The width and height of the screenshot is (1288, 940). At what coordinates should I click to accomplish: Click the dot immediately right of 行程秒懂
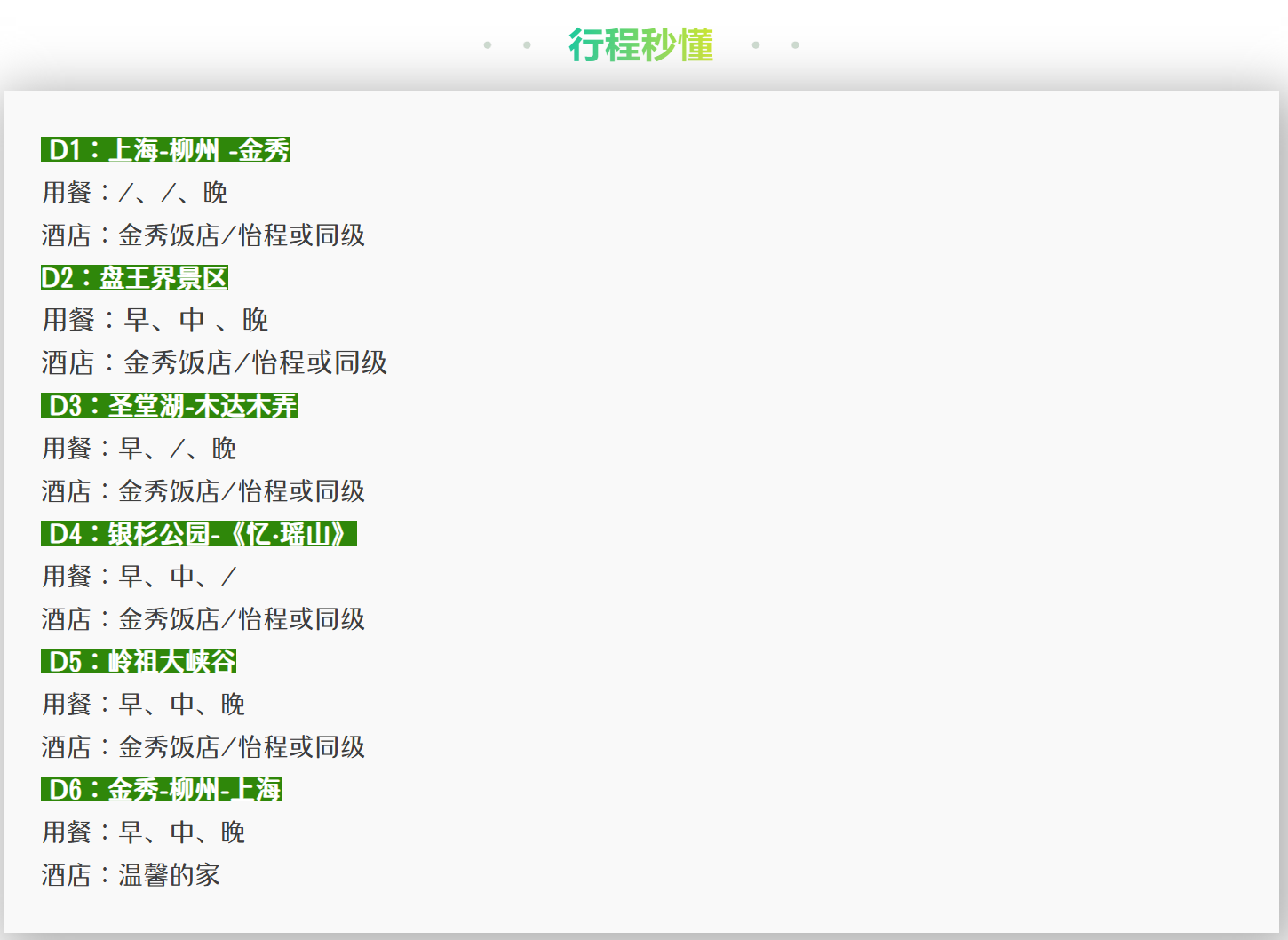(x=756, y=44)
